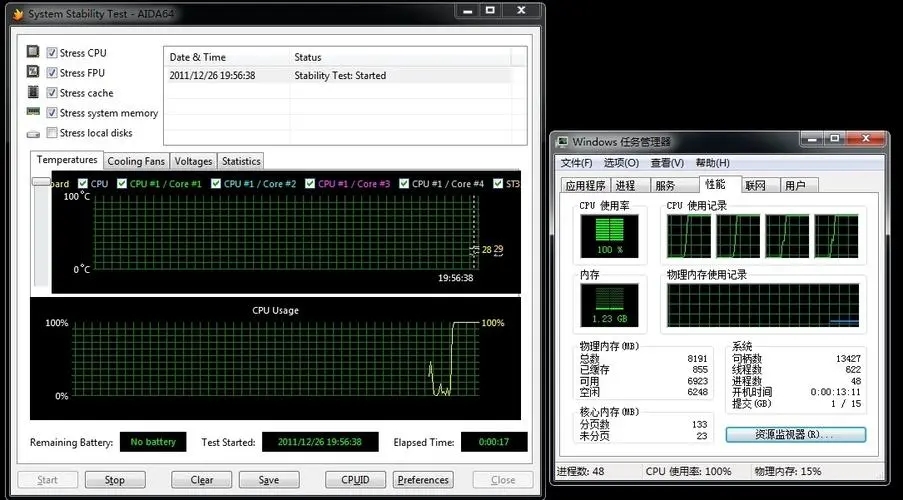This screenshot has height=500, width=903.
Task: Click the CPU chip icon beside Stress CPU
Action: tap(33, 52)
